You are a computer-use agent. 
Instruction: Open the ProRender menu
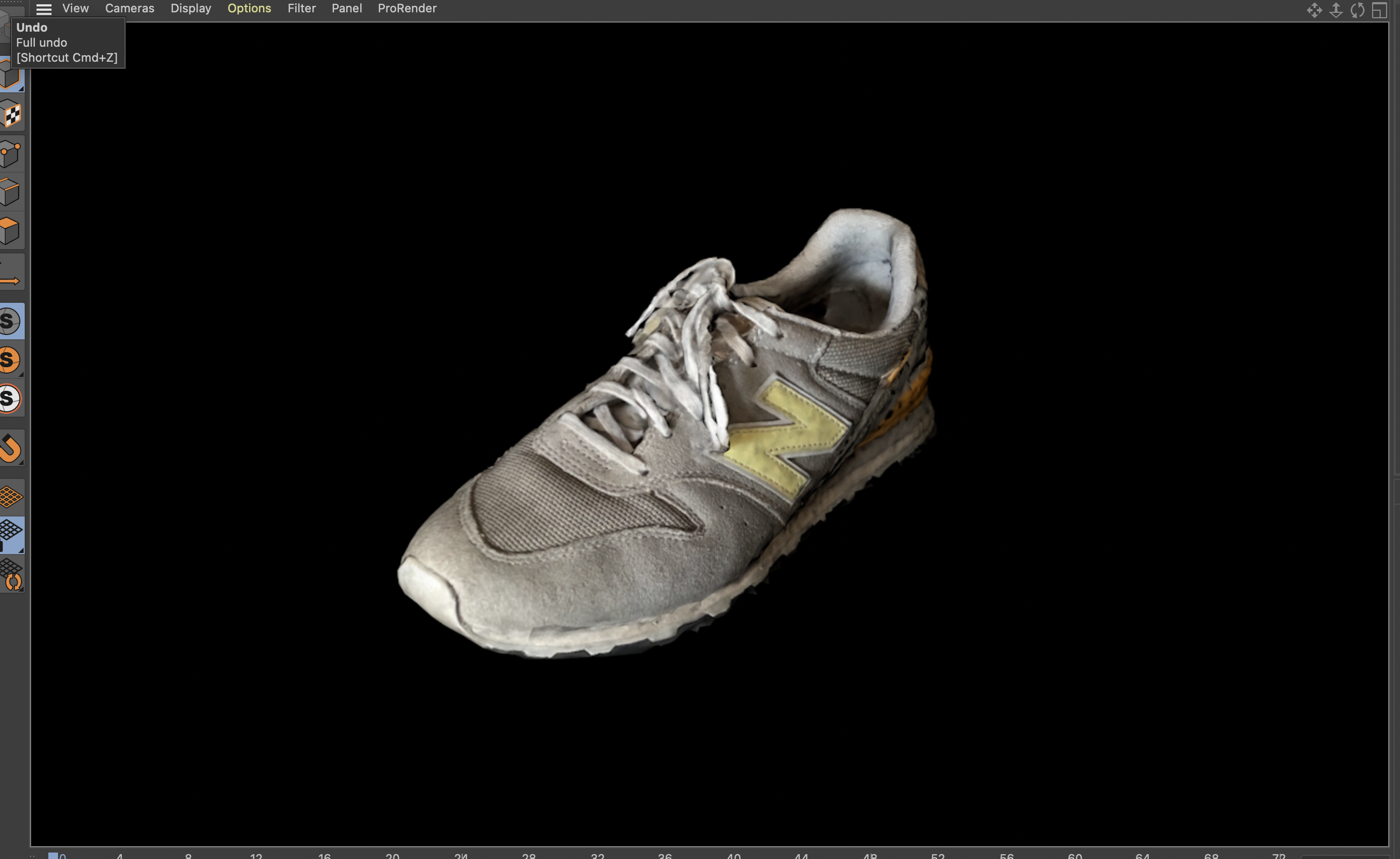[407, 9]
